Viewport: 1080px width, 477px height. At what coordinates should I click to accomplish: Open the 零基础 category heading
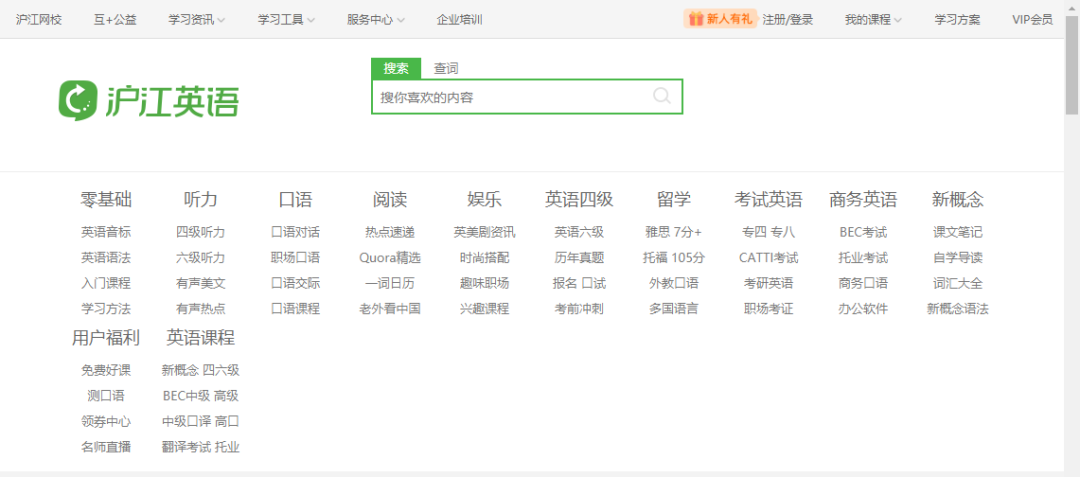[x=106, y=200]
